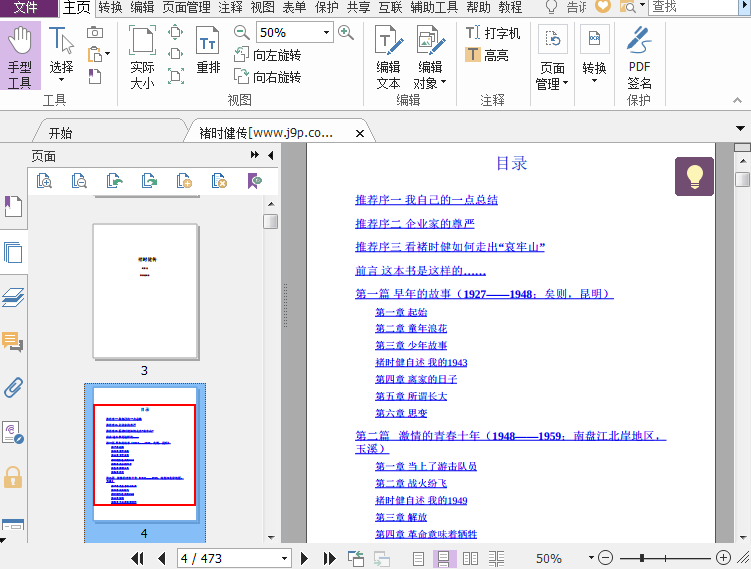Screen dimensions: 751x569
Task: Select the Typewriter tool
Action: tap(493, 33)
